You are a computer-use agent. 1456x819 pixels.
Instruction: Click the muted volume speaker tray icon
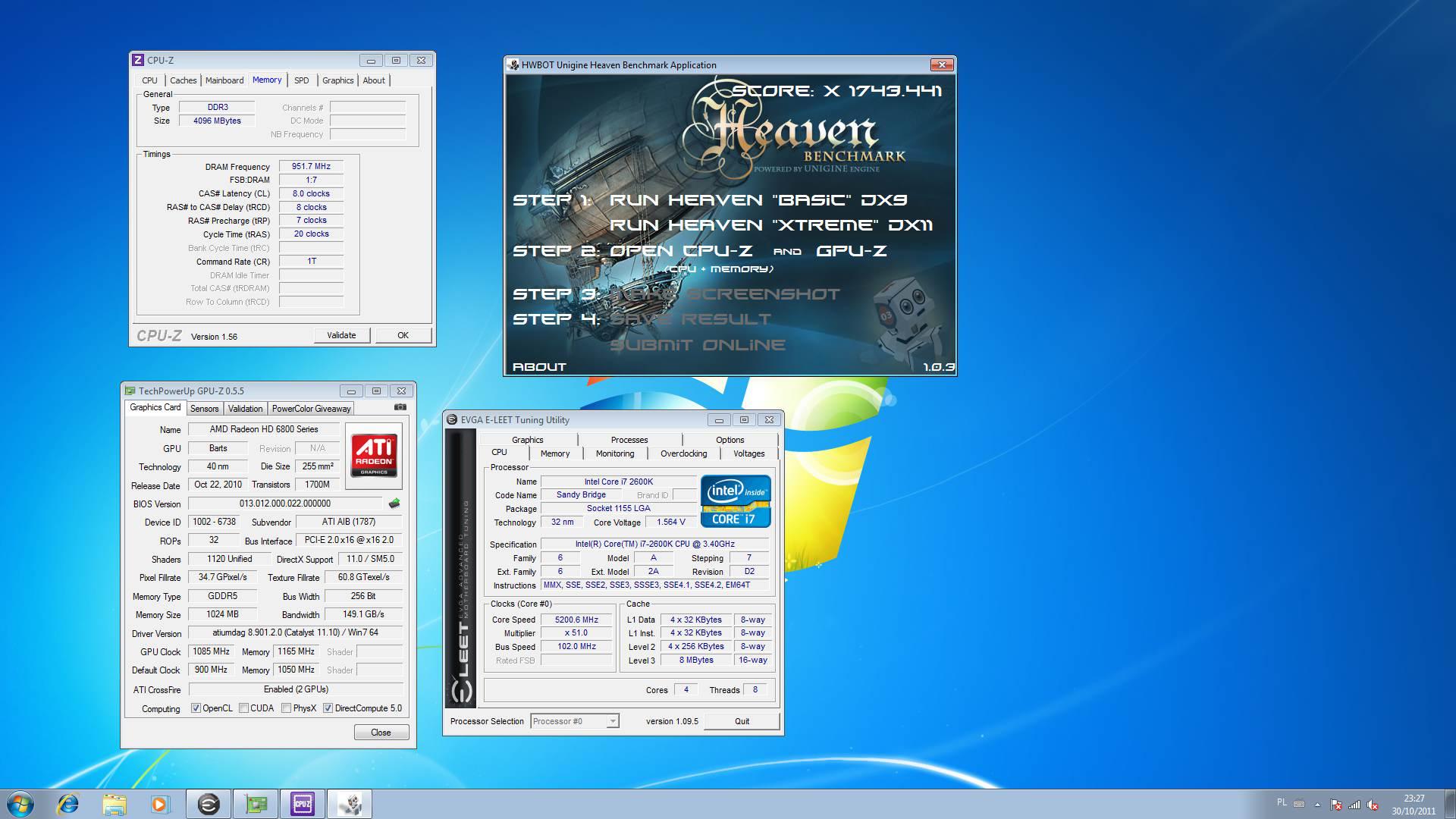click(x=1373, y=805)
